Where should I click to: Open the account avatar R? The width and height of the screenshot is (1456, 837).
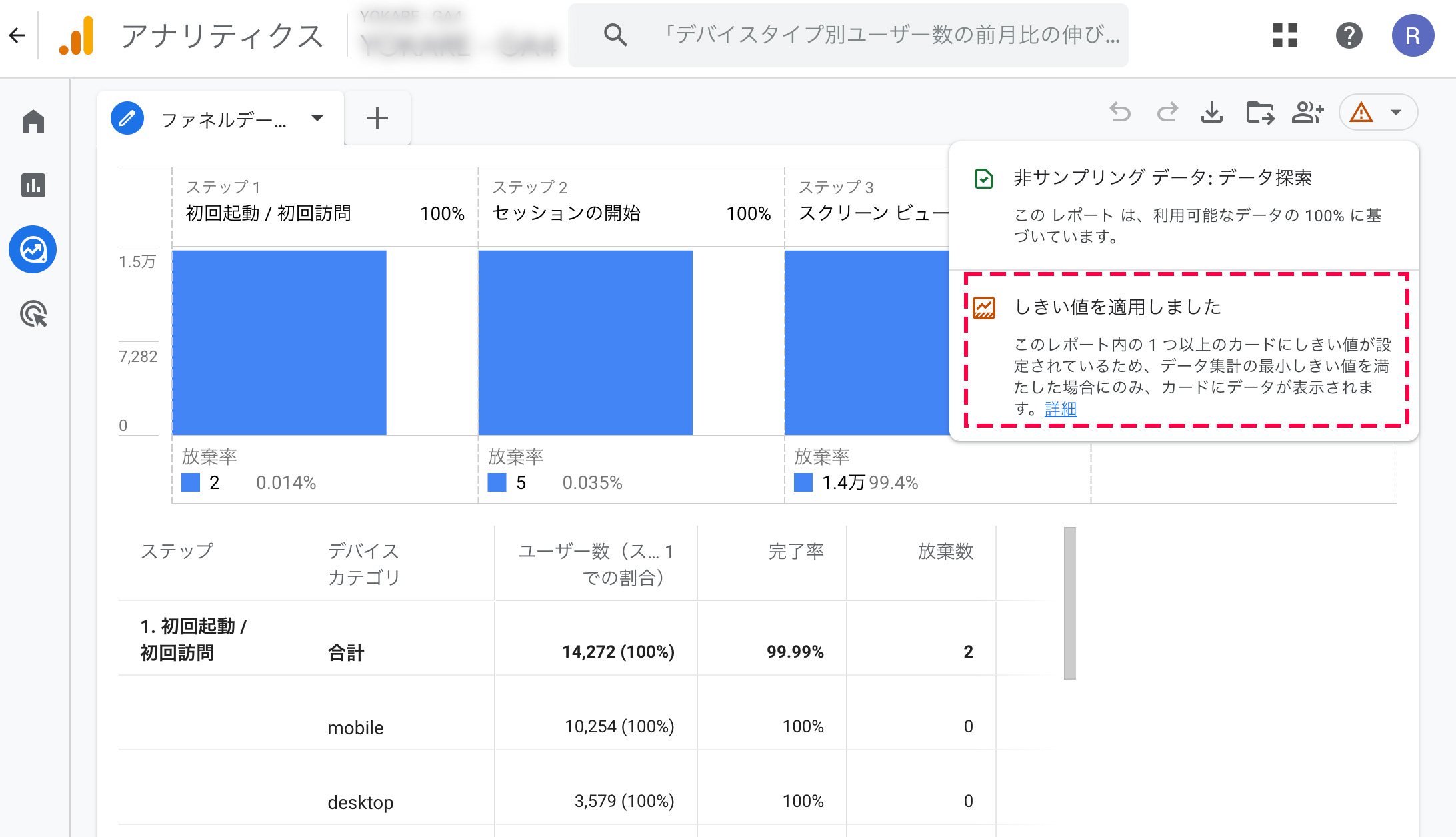point(1413,35)
